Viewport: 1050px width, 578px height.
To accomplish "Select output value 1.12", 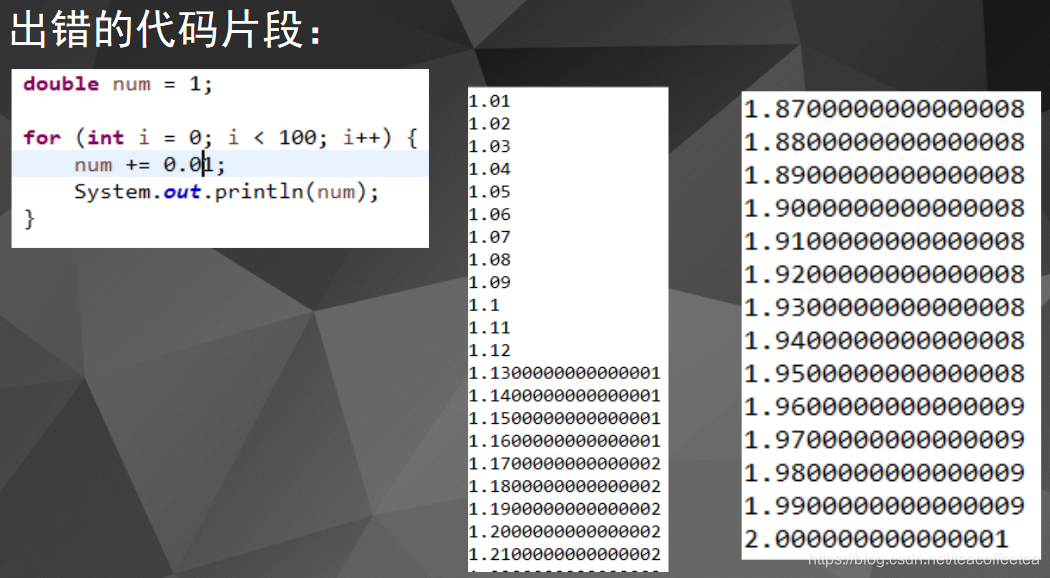I will pos(490,350).
